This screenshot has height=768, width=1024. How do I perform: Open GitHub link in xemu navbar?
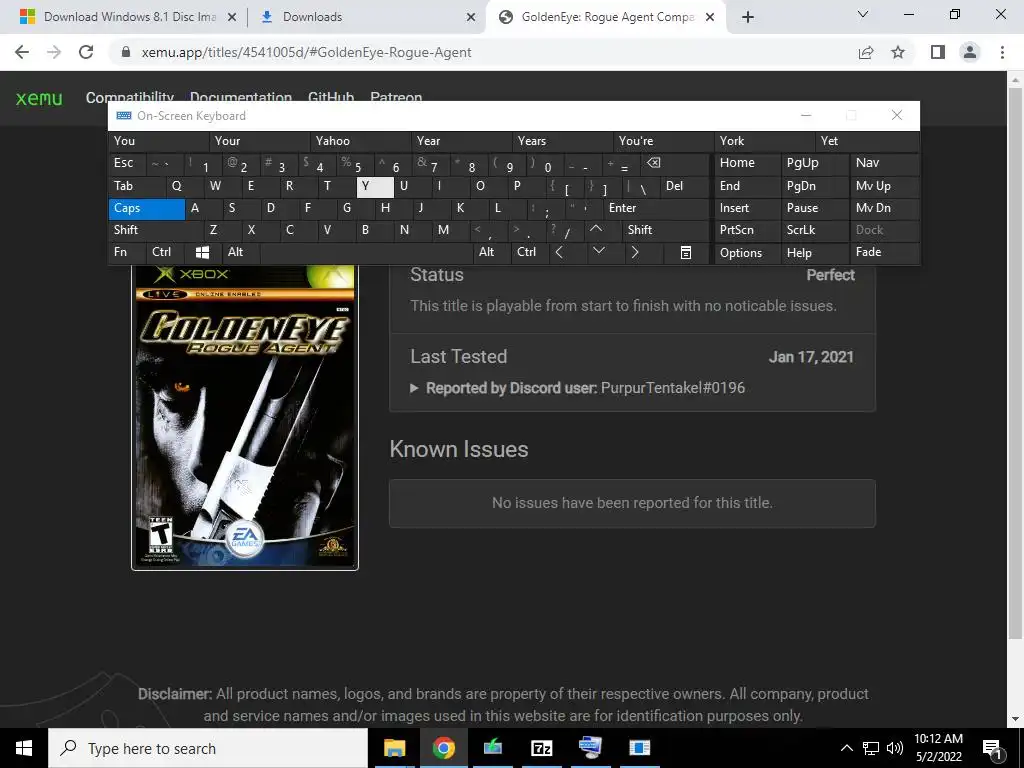[331, 97]
